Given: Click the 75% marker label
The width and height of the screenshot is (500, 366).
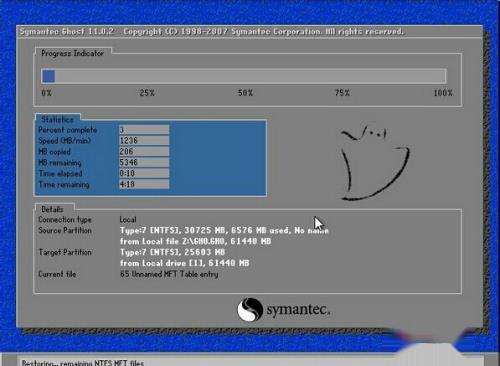Looking at the screenshot, I should 342,93.
